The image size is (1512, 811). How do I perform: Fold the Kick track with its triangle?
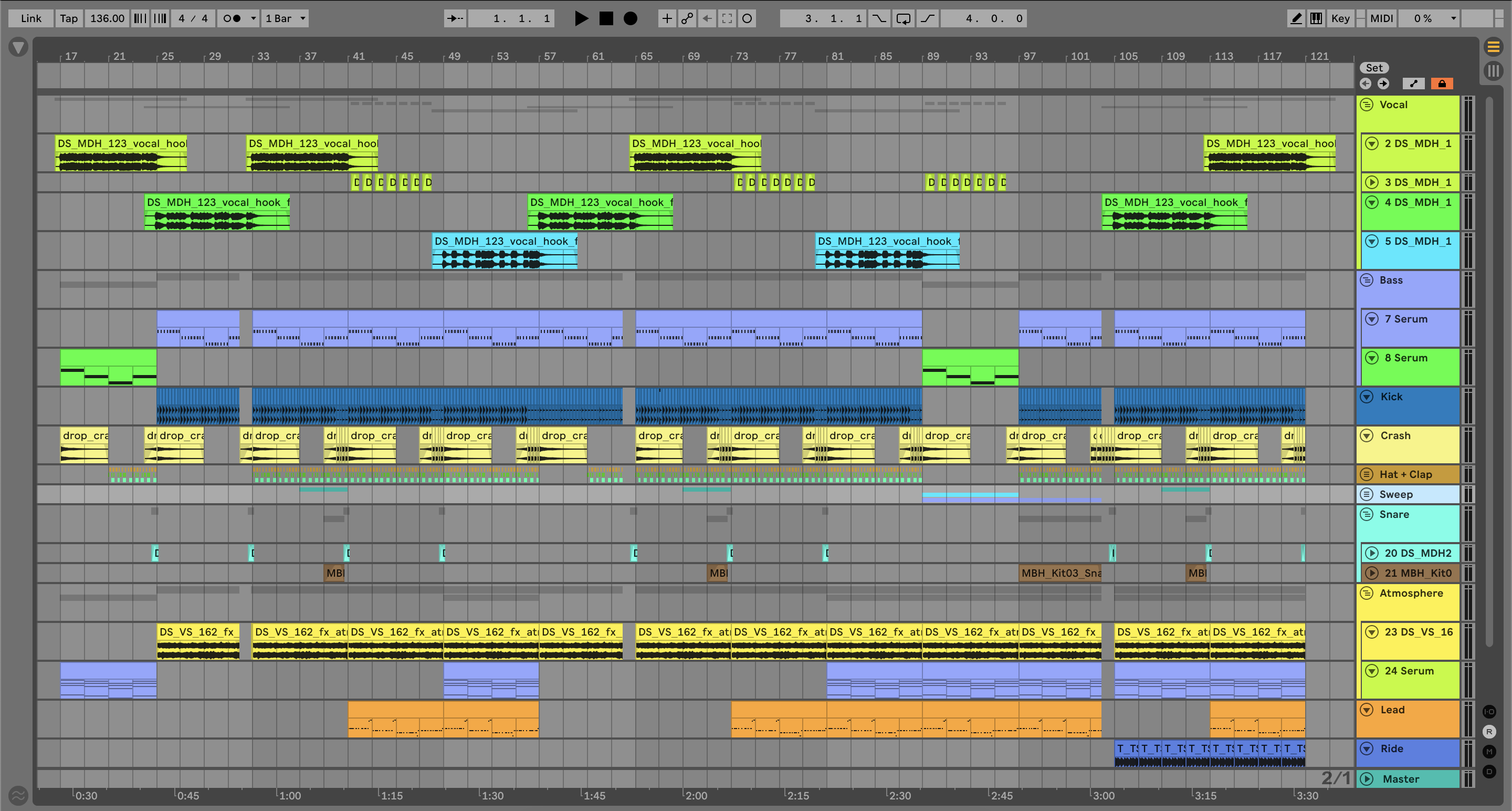[x=1367, y=397]
